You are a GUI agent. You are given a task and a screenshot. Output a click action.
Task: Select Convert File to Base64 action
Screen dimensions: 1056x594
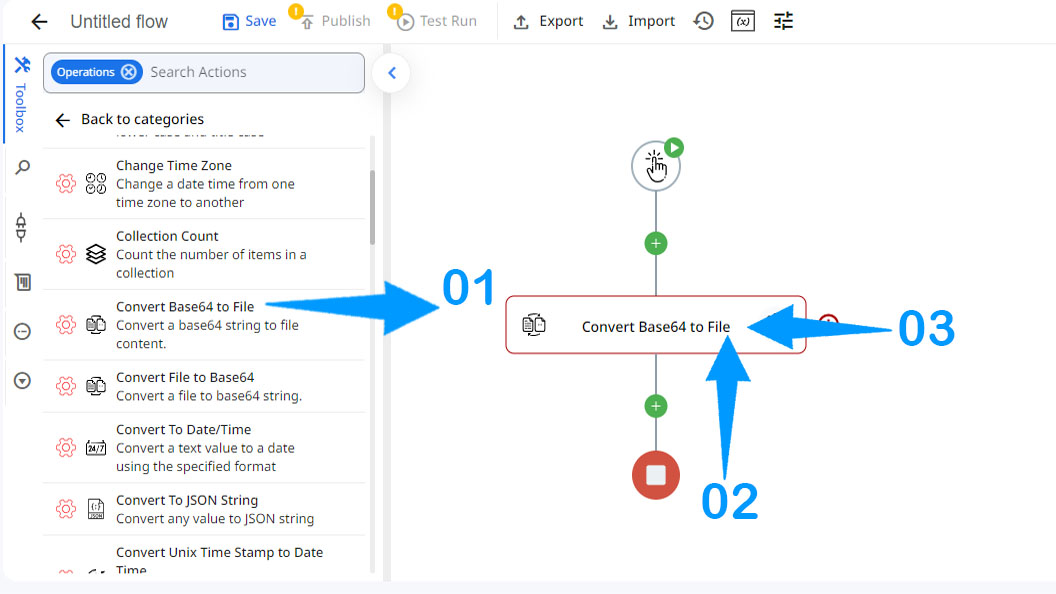pyautogui.click(x=204, y=387)
